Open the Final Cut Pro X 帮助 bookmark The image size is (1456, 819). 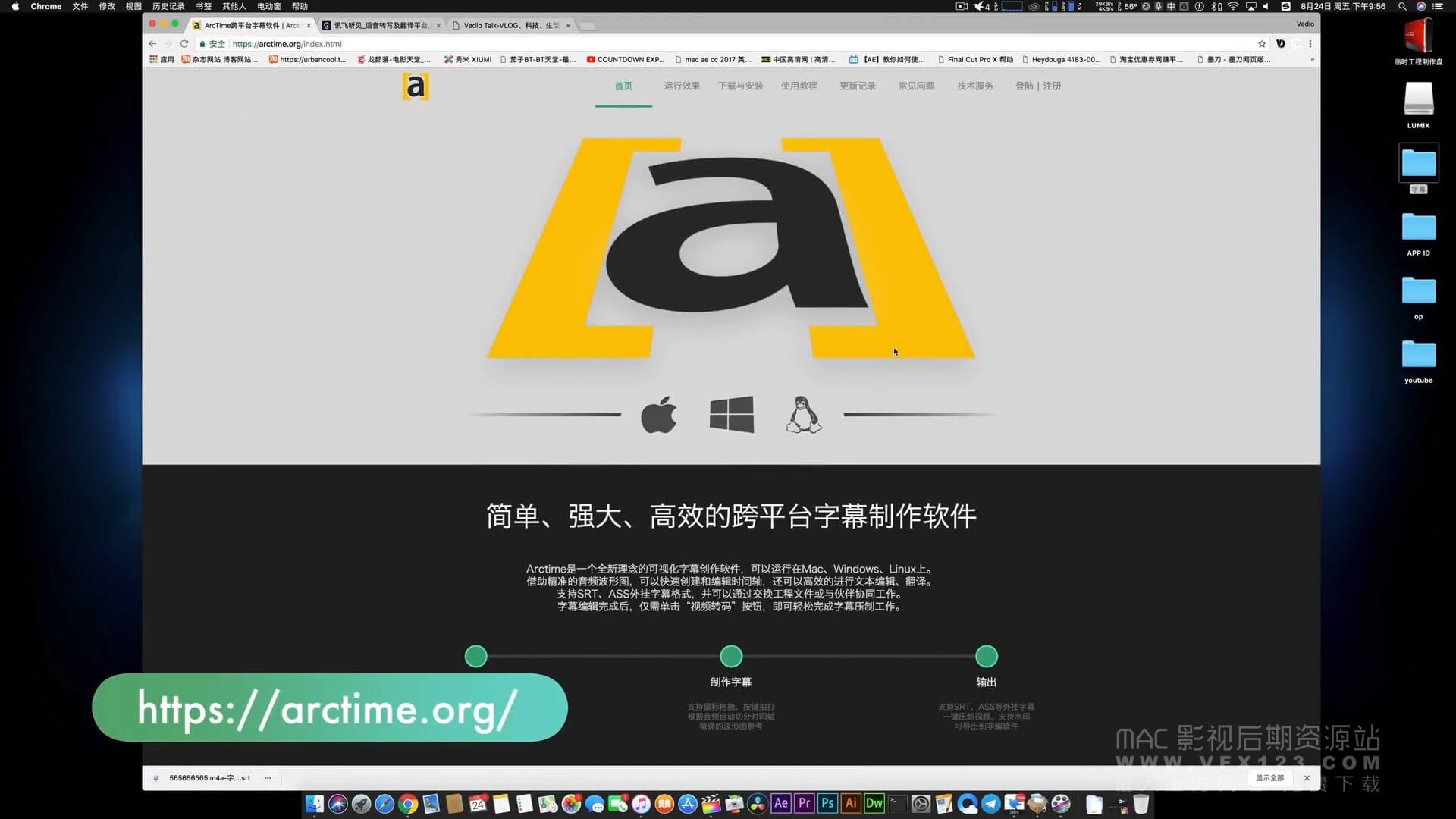point(975,59)
